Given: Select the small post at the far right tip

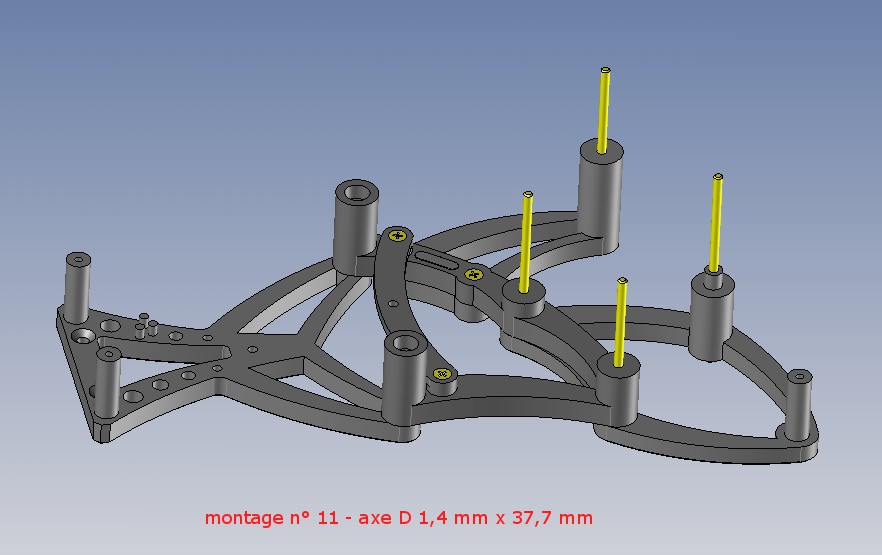Looking at the screenshot, I should 799,404.
